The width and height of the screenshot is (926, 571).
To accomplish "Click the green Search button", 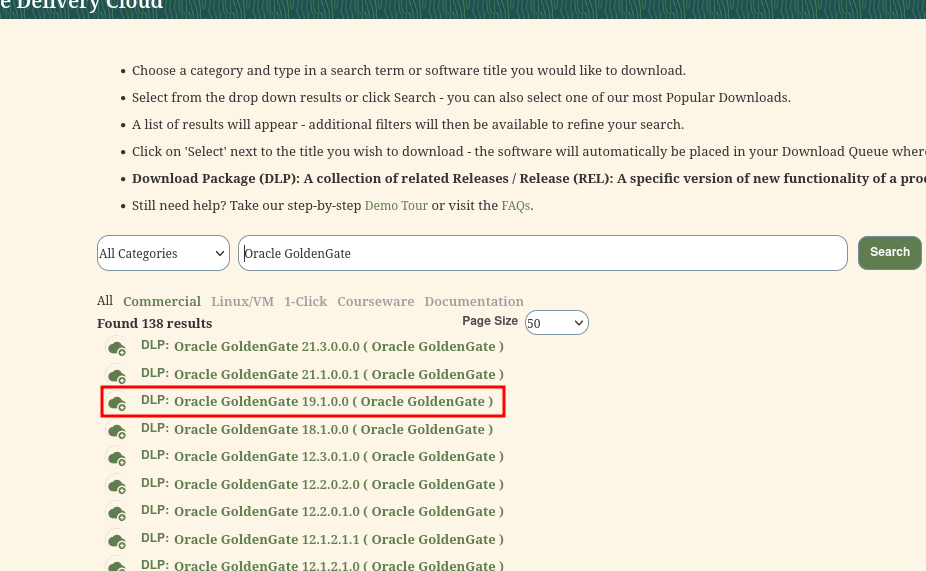I will [x=889, y=253].
